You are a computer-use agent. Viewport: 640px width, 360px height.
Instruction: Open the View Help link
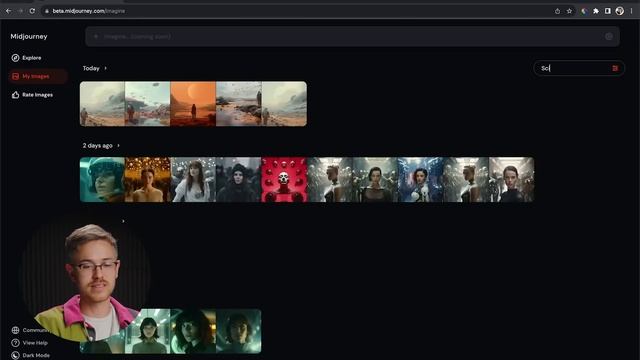point(35,343)
